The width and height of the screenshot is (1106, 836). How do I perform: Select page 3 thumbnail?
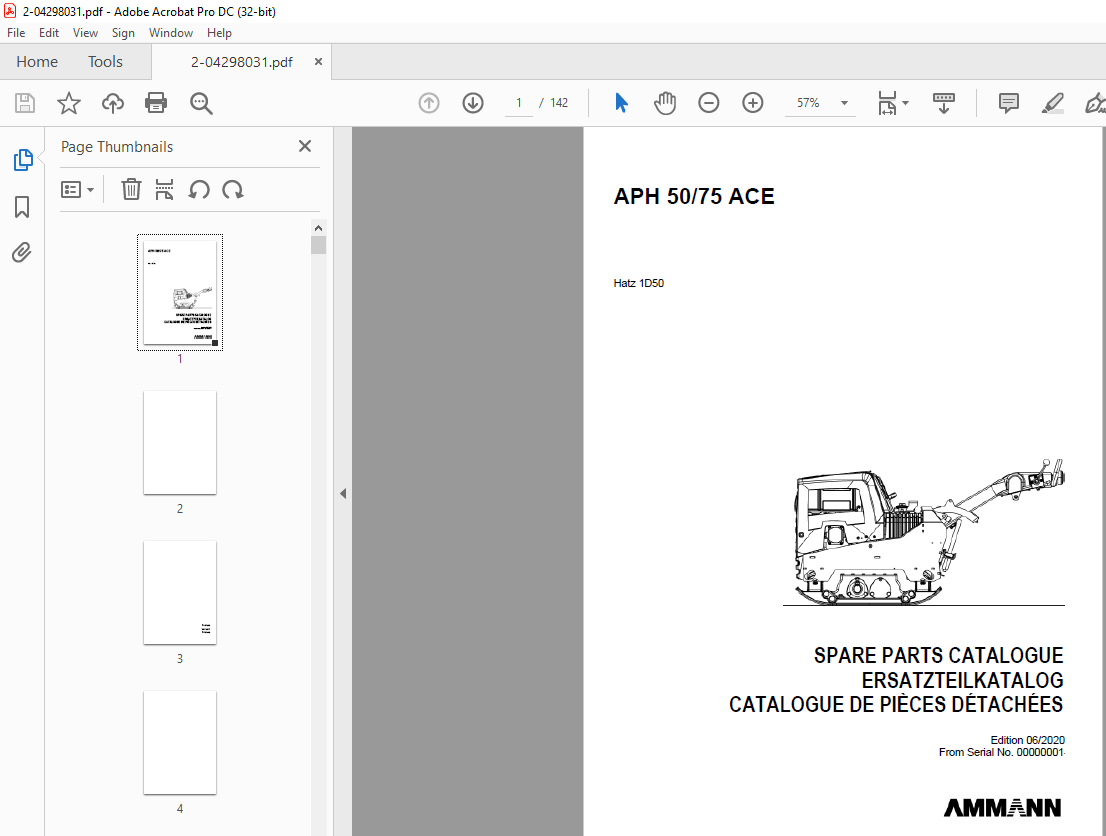180,593
